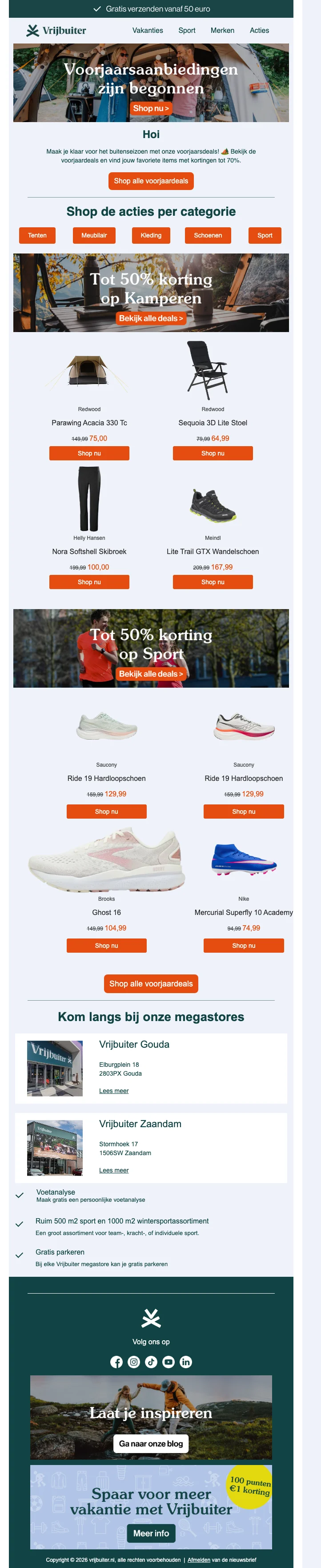Open the Facebook social icon
Viewport: 321px width, 1568px height.
[116, 1362]
